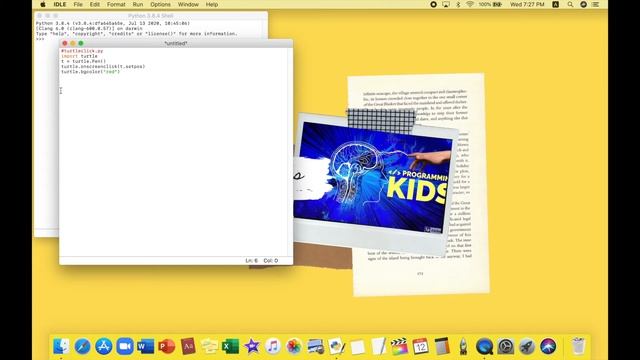Open the input source 'A' menu

pyautogui.click(x=556, y=4)
